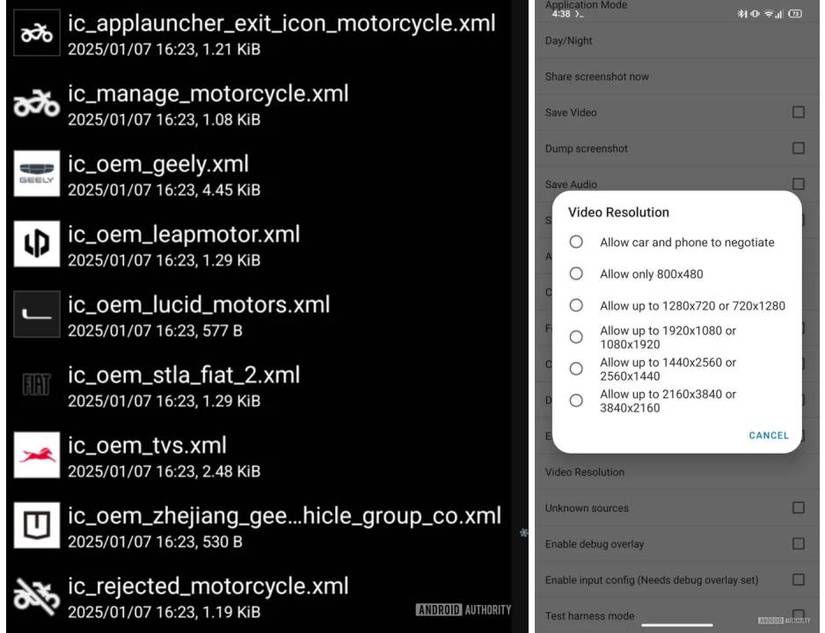Tap the 2025/01/07 16:23, 577 B file details

coord(155,331)
